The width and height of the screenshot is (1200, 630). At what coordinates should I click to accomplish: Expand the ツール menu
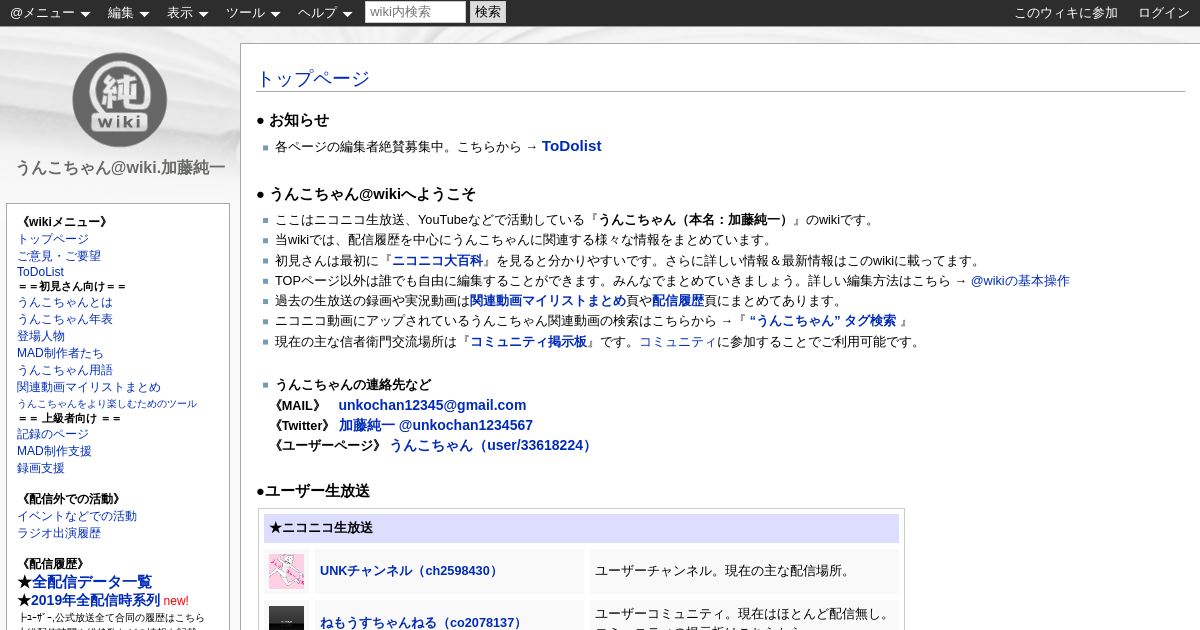(x=253, y=13)
